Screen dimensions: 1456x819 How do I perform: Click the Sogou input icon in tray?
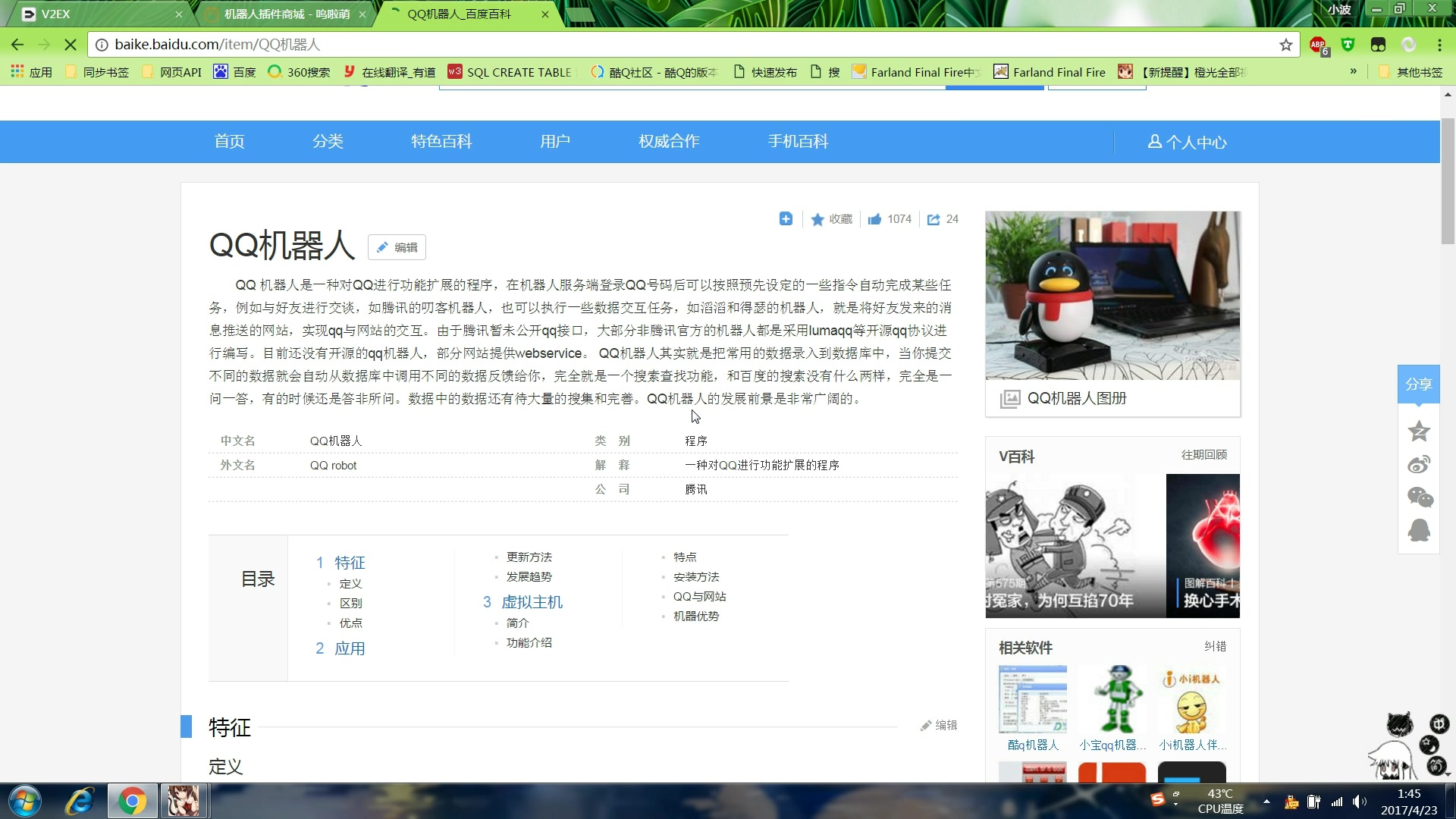(1157, 799)
